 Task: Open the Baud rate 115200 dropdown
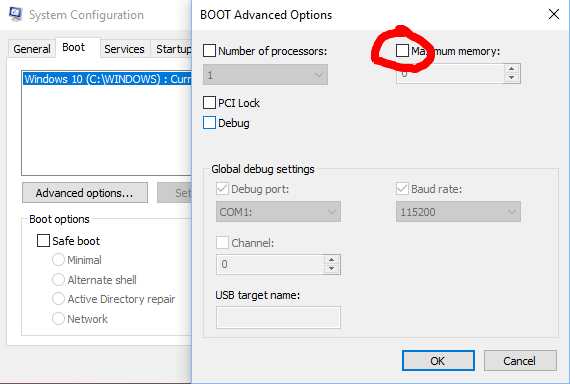click(458, 212)
